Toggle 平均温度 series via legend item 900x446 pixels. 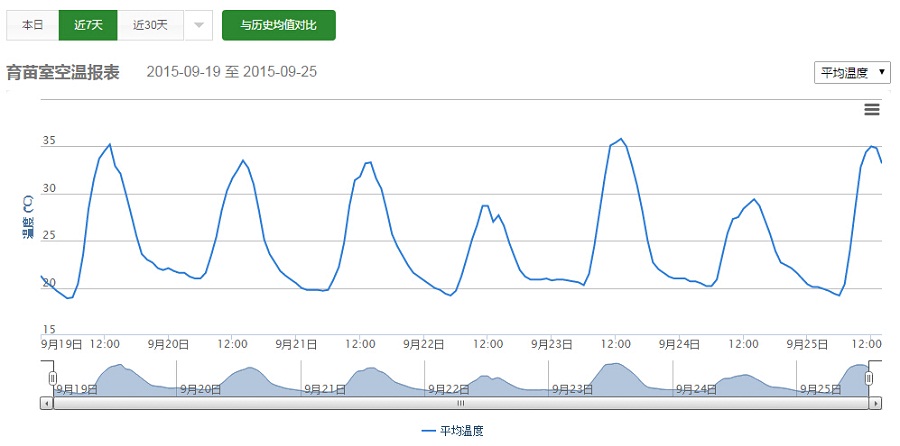coord(453,430)
